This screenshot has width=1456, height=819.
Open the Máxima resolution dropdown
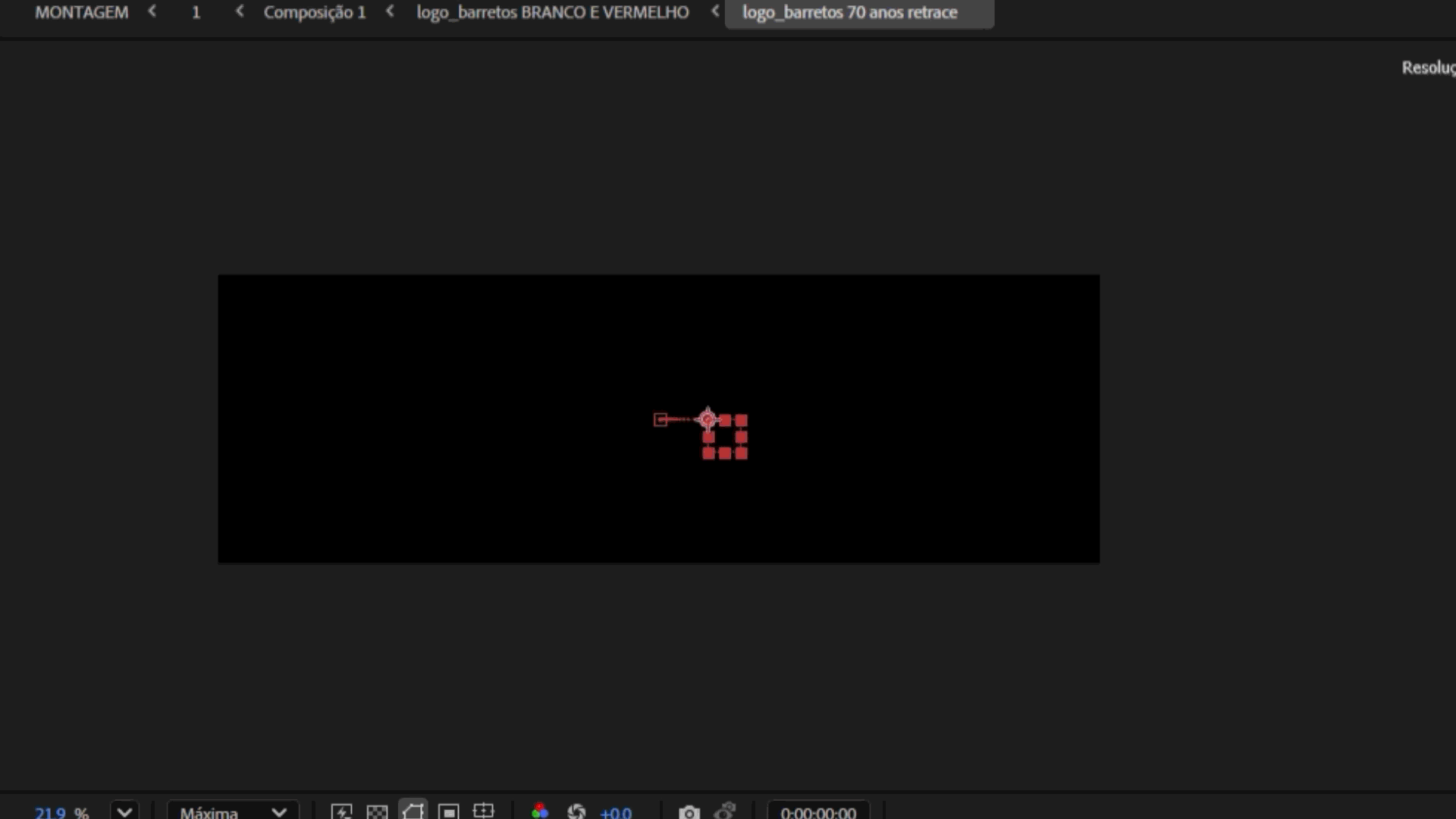(x=233, y=812)
